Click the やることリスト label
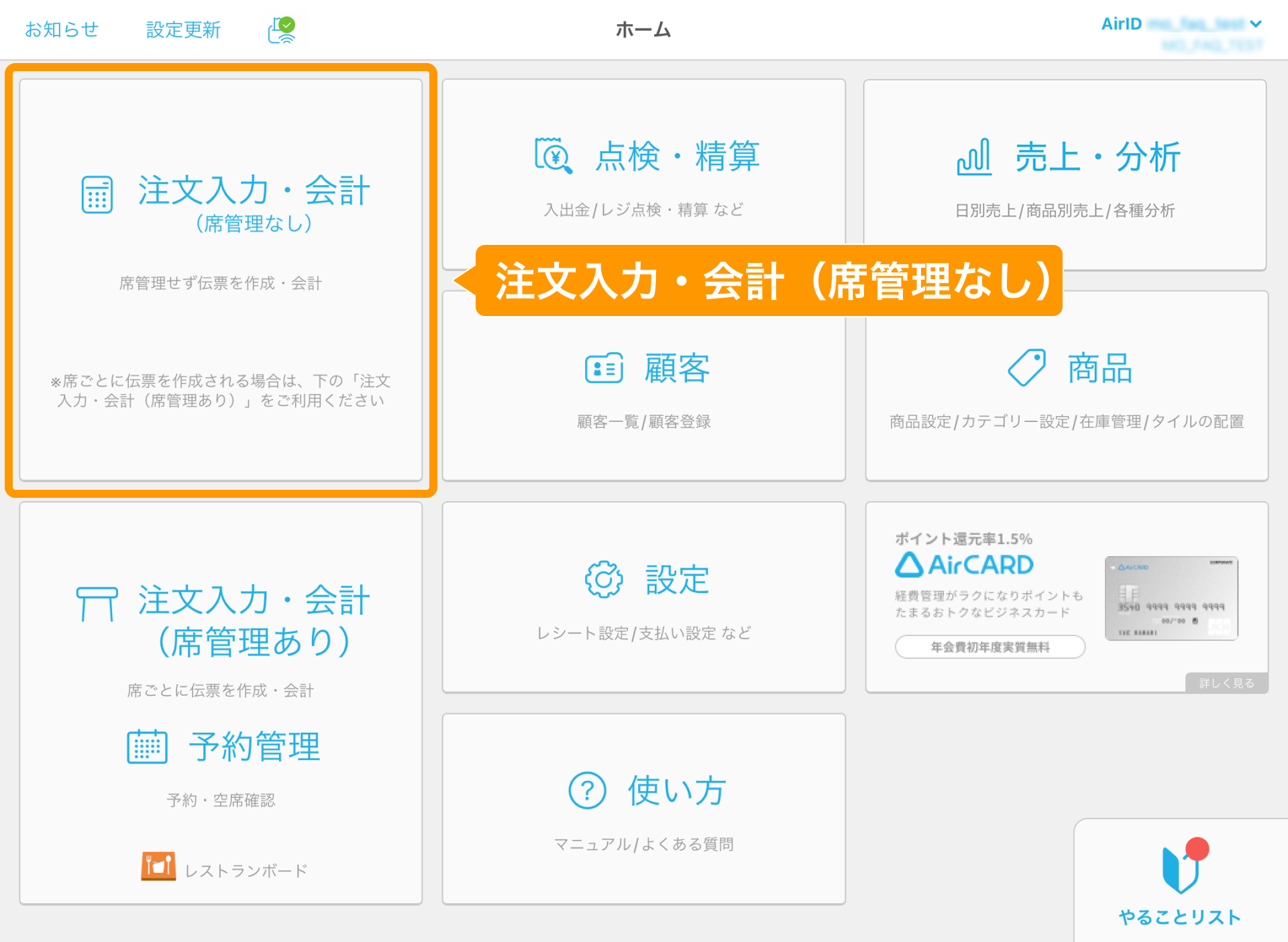Viewport: 1288px width, 942px height. [x=1180, y=917]
